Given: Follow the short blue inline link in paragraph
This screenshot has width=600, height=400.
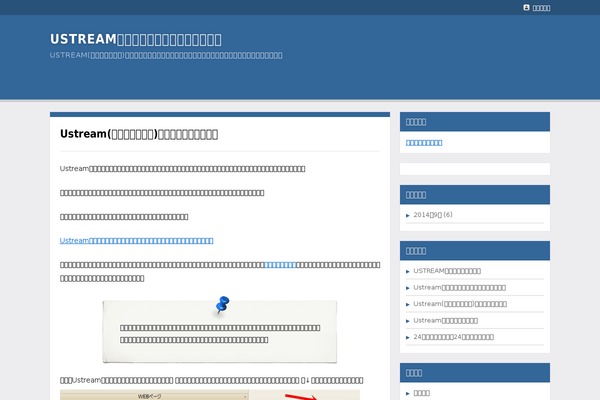Looking at the screenshot, I should pyautogui.click(x=280, y=264).
